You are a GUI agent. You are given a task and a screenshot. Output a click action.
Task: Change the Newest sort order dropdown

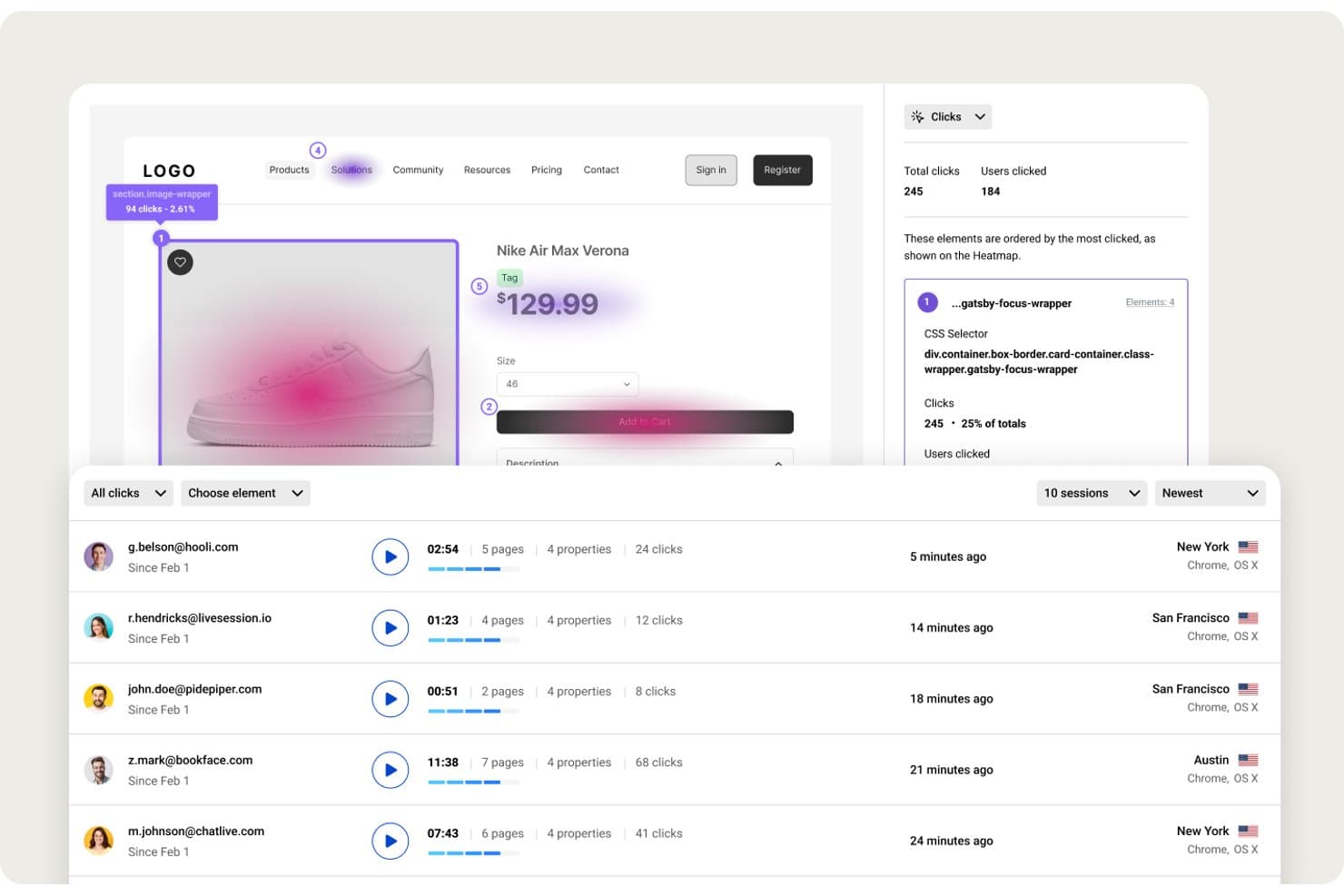pos(1210,493)
